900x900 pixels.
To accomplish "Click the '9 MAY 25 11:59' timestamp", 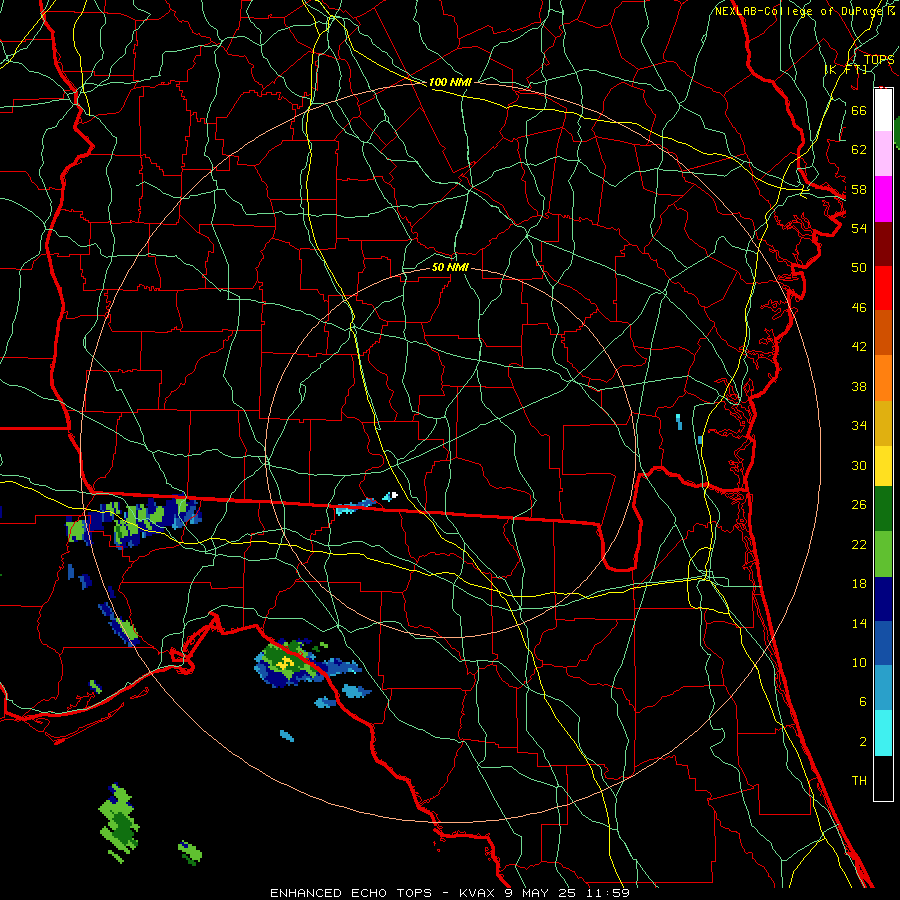I will tap(567, 893).
